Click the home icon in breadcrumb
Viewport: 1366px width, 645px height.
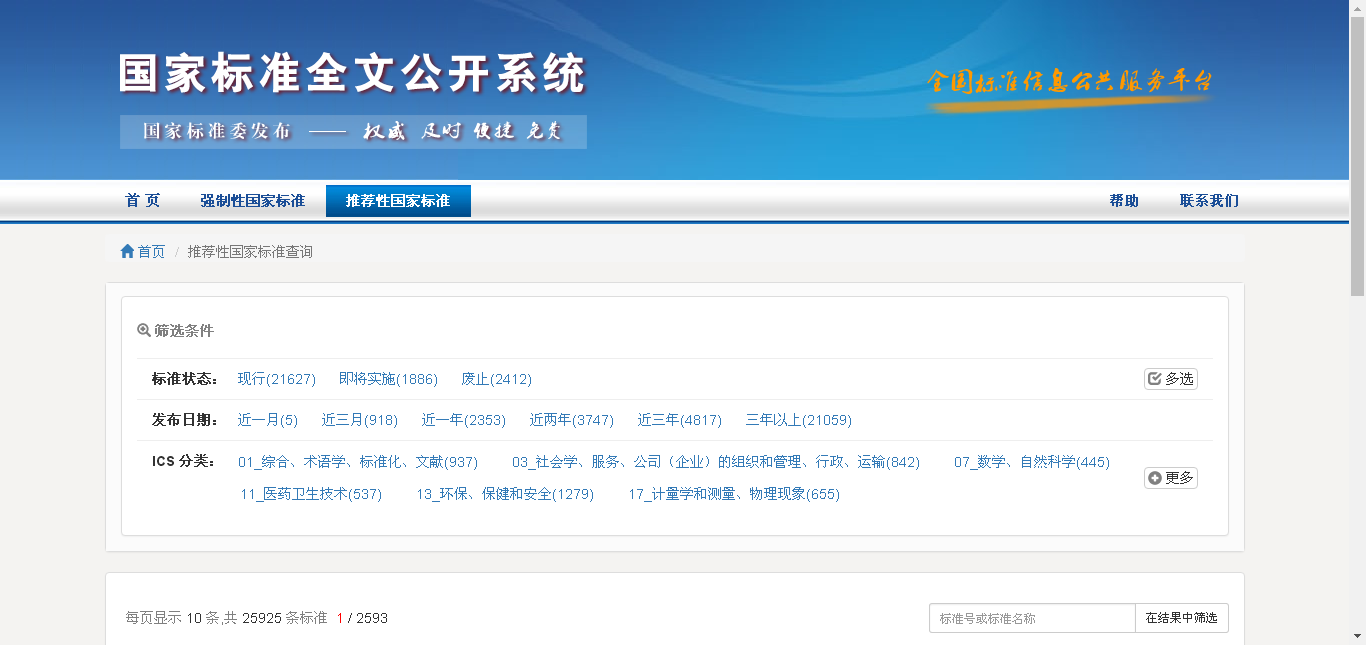(127, 251)
